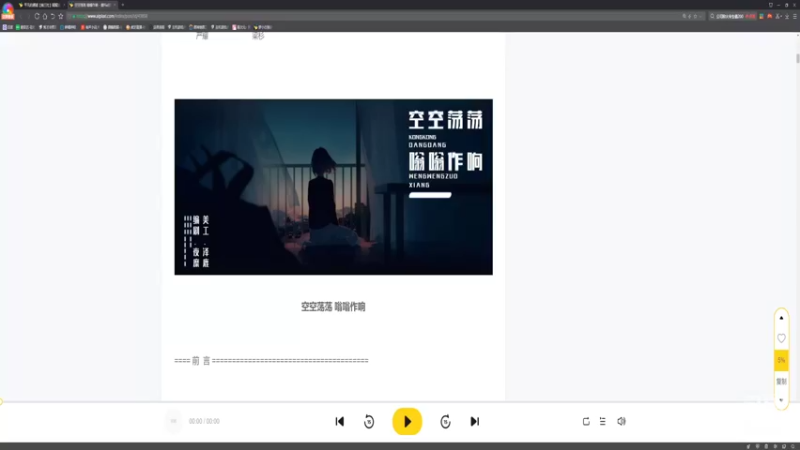Click the bookmark star icon beside address bar
Viewport: 800px width, 450px height.
pyautogui.click(x=61, y=16)
